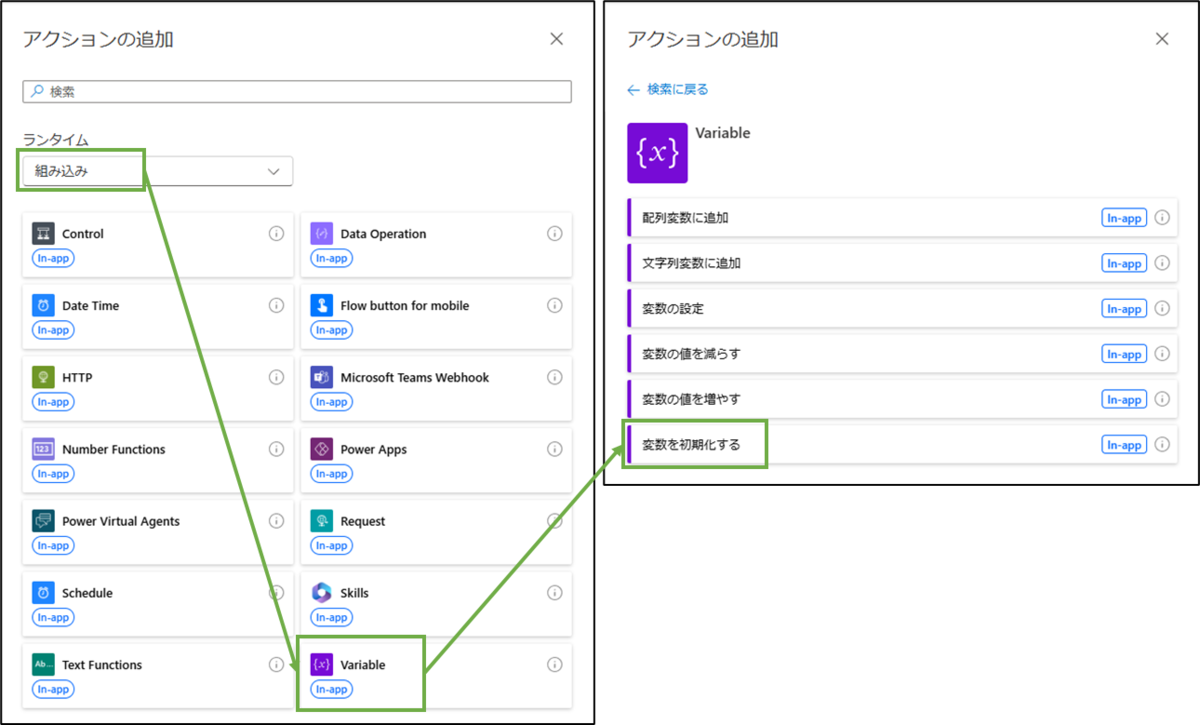Viewport: 1200px width, 725px height.
Task: Show info for Request connector
Action: point(555,522)
